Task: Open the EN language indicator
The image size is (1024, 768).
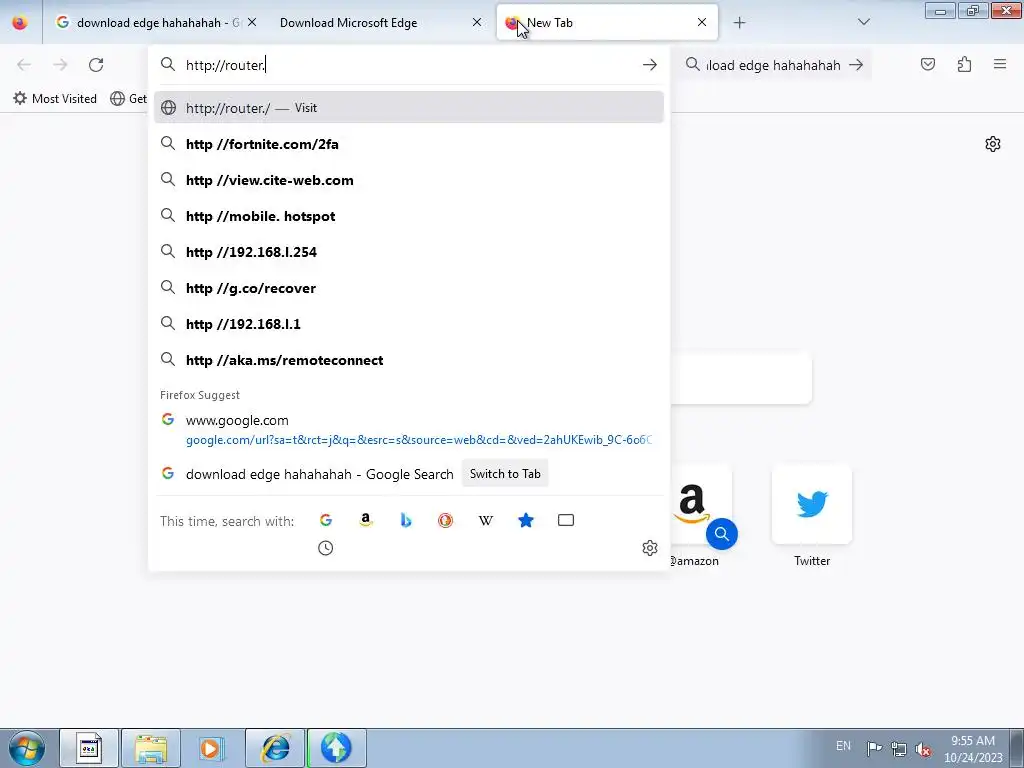Action: (843, 746)
